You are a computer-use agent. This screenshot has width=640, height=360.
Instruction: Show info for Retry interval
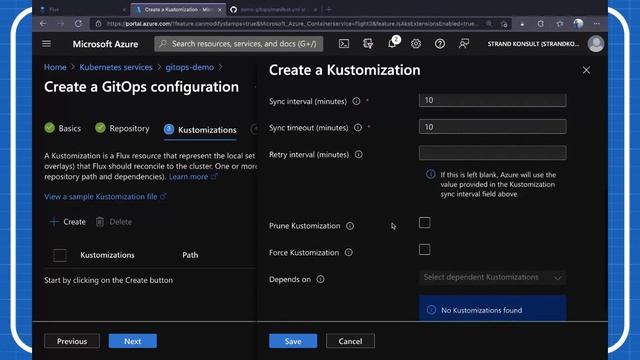pos(358,154)
